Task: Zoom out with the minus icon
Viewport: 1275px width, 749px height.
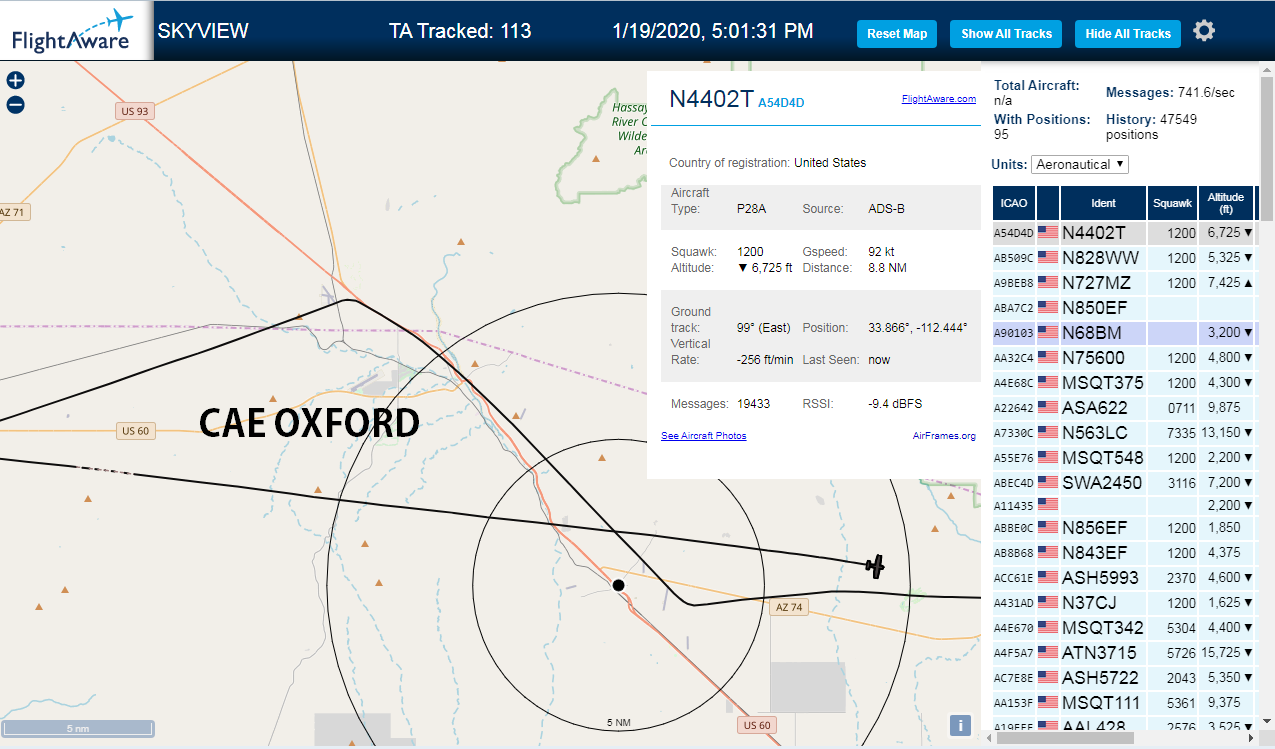Action: (15, 105)
